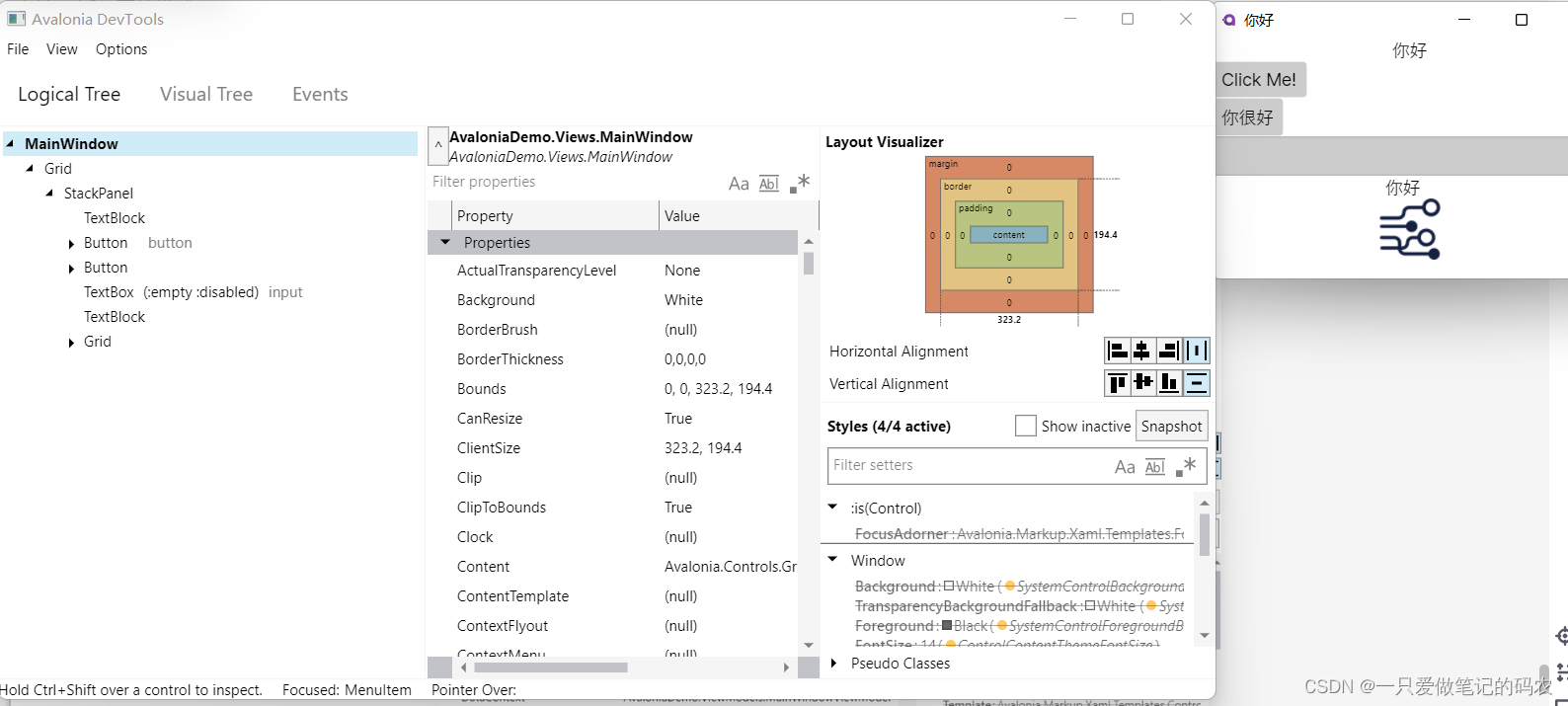Expand the nested Grid node under StackPanel
Viewport: 1568px width, 706px height.
(x=71, y=343)
